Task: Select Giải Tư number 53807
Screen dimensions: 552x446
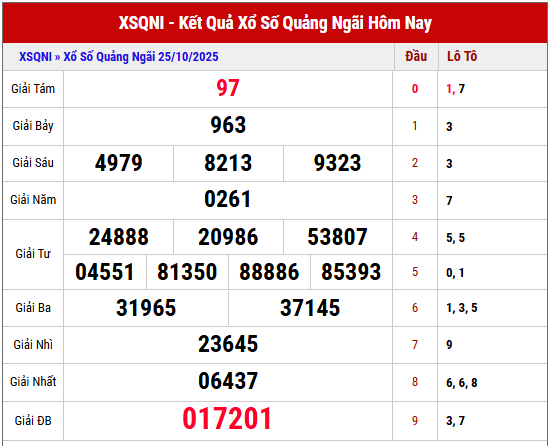Action: click(x=337, y=237)
